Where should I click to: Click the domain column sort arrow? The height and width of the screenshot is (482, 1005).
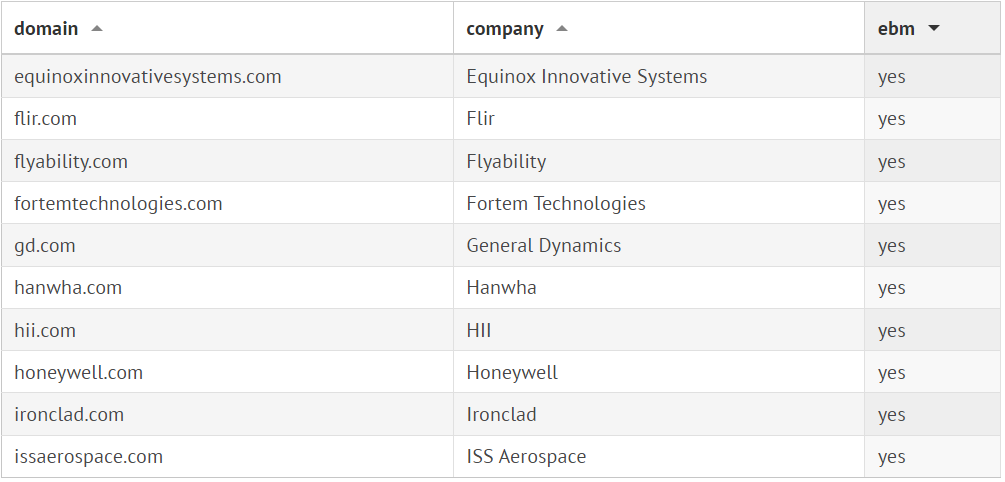(97, 29)
